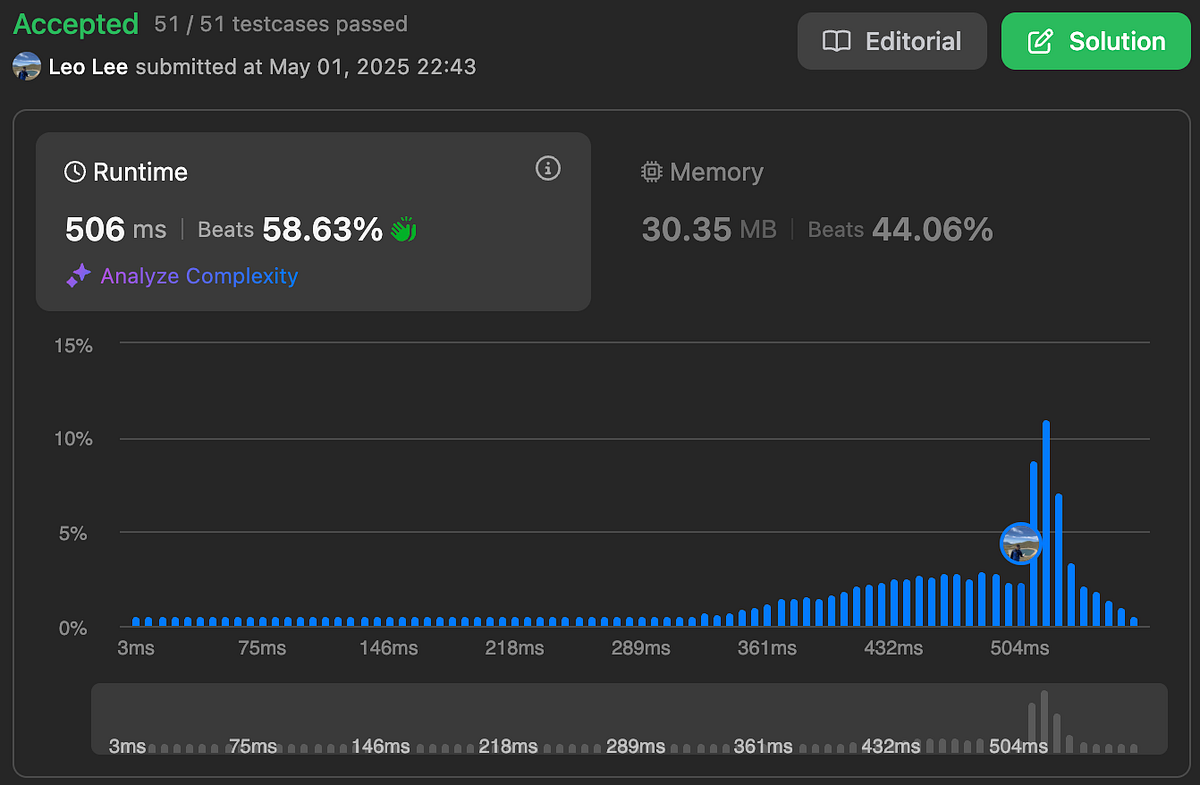
Task: Click the avatar marker on the runtime chart
Action: tap(1020, 543)
